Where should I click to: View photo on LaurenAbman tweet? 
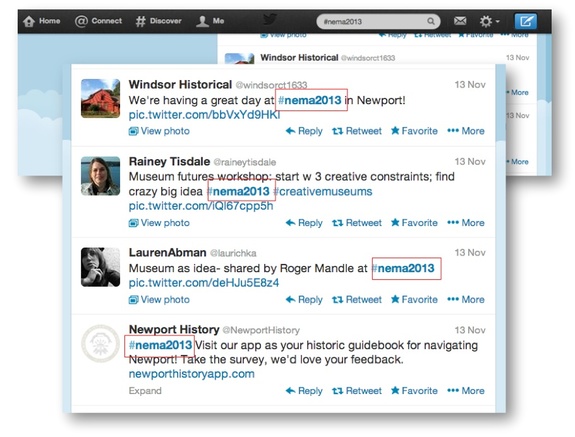[159, 300]
